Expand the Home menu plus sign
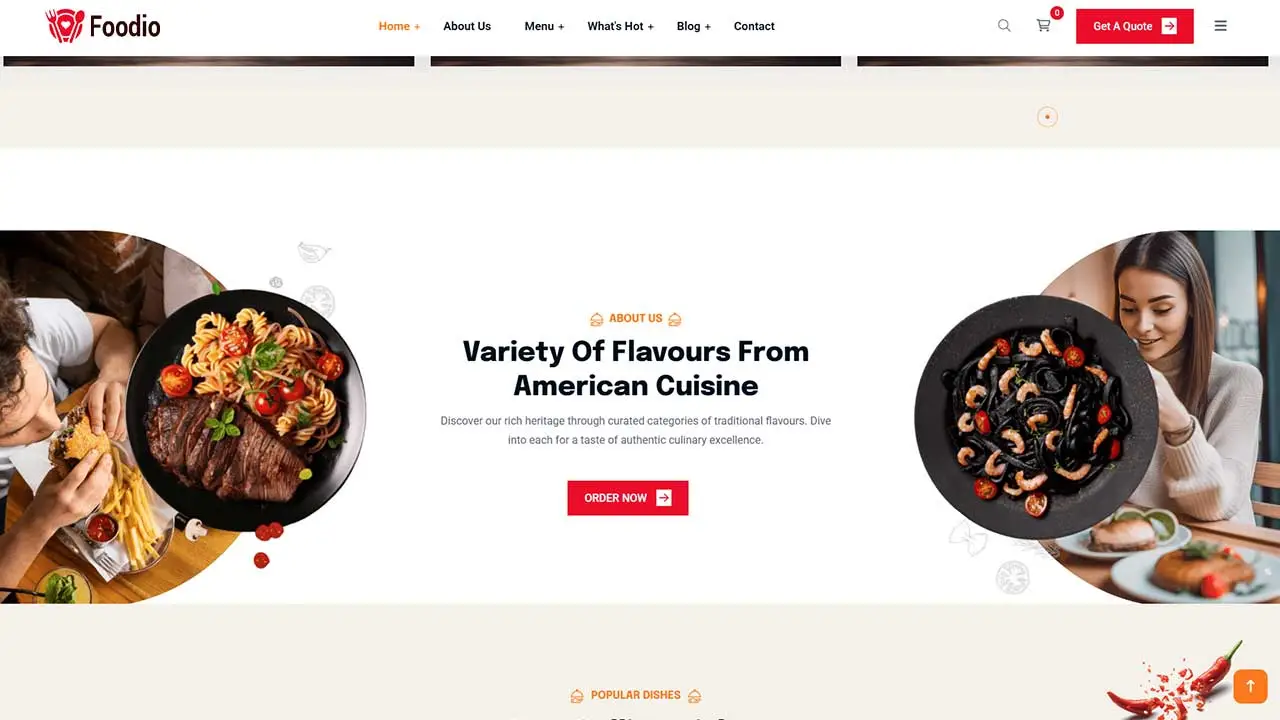 [417, 27]
